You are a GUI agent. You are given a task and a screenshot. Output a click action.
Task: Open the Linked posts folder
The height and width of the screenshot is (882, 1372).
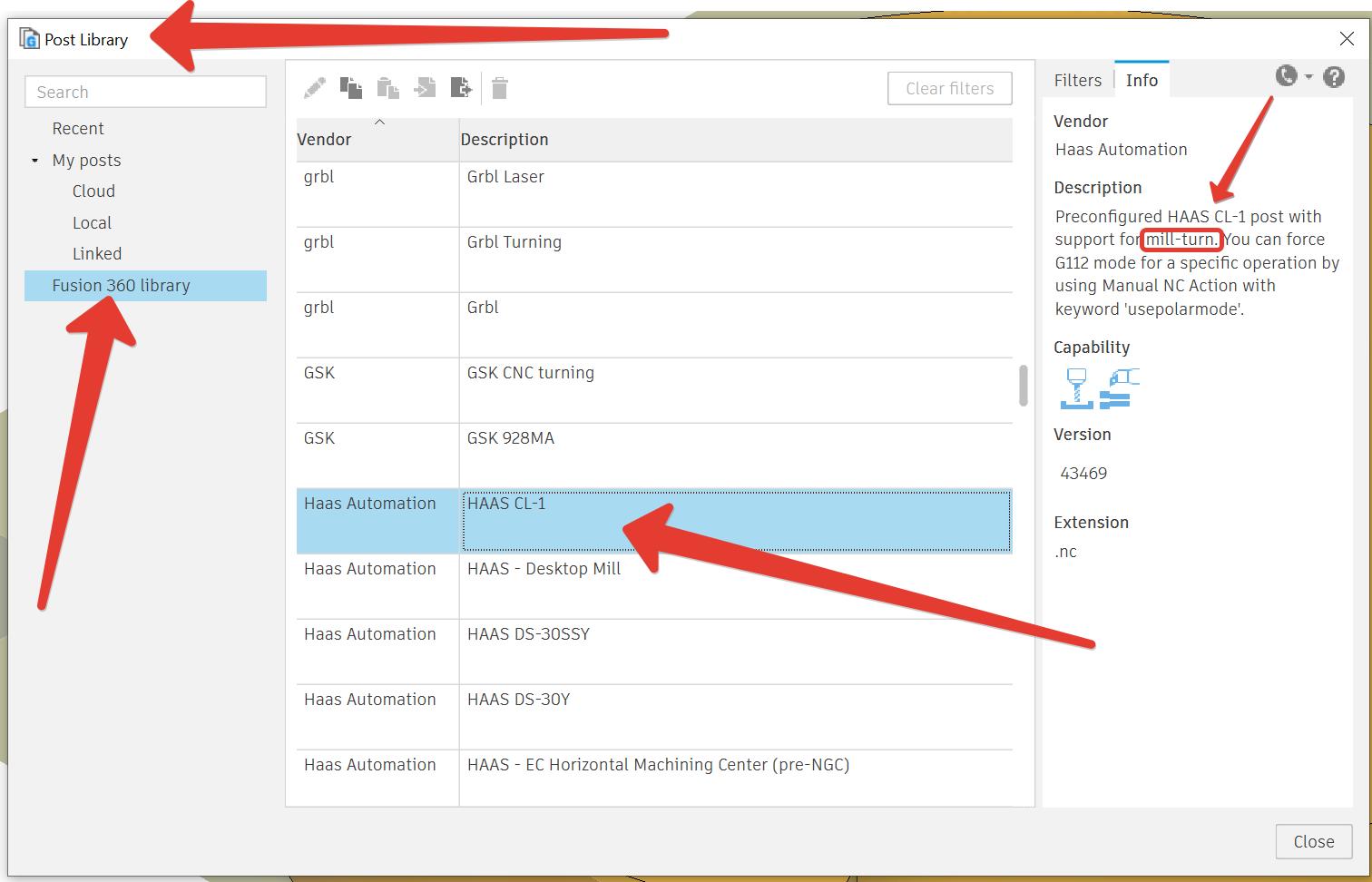tap(97, 253)
